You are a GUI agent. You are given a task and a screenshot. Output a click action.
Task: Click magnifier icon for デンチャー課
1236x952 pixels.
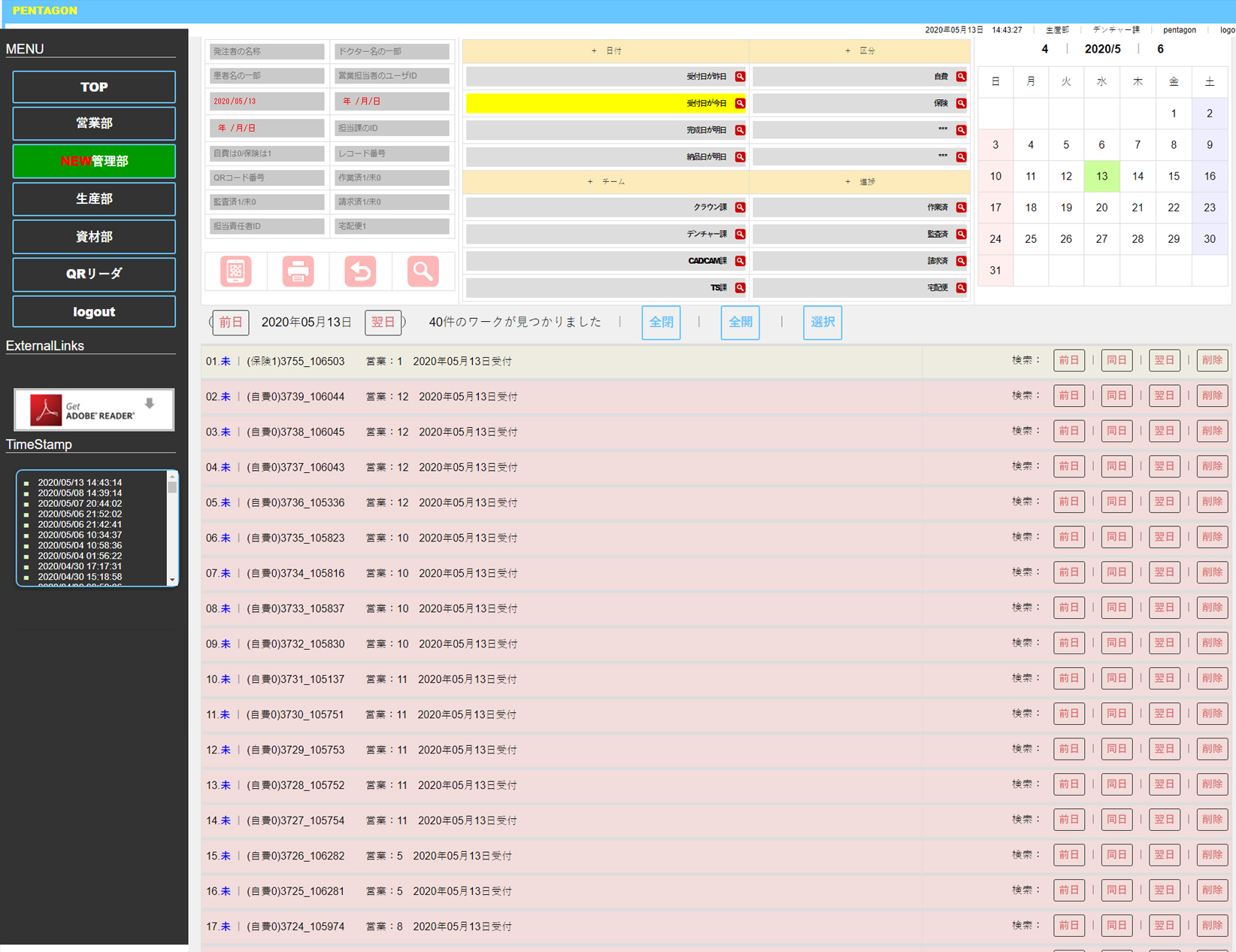pyautogui.click(x=741, y=235)
